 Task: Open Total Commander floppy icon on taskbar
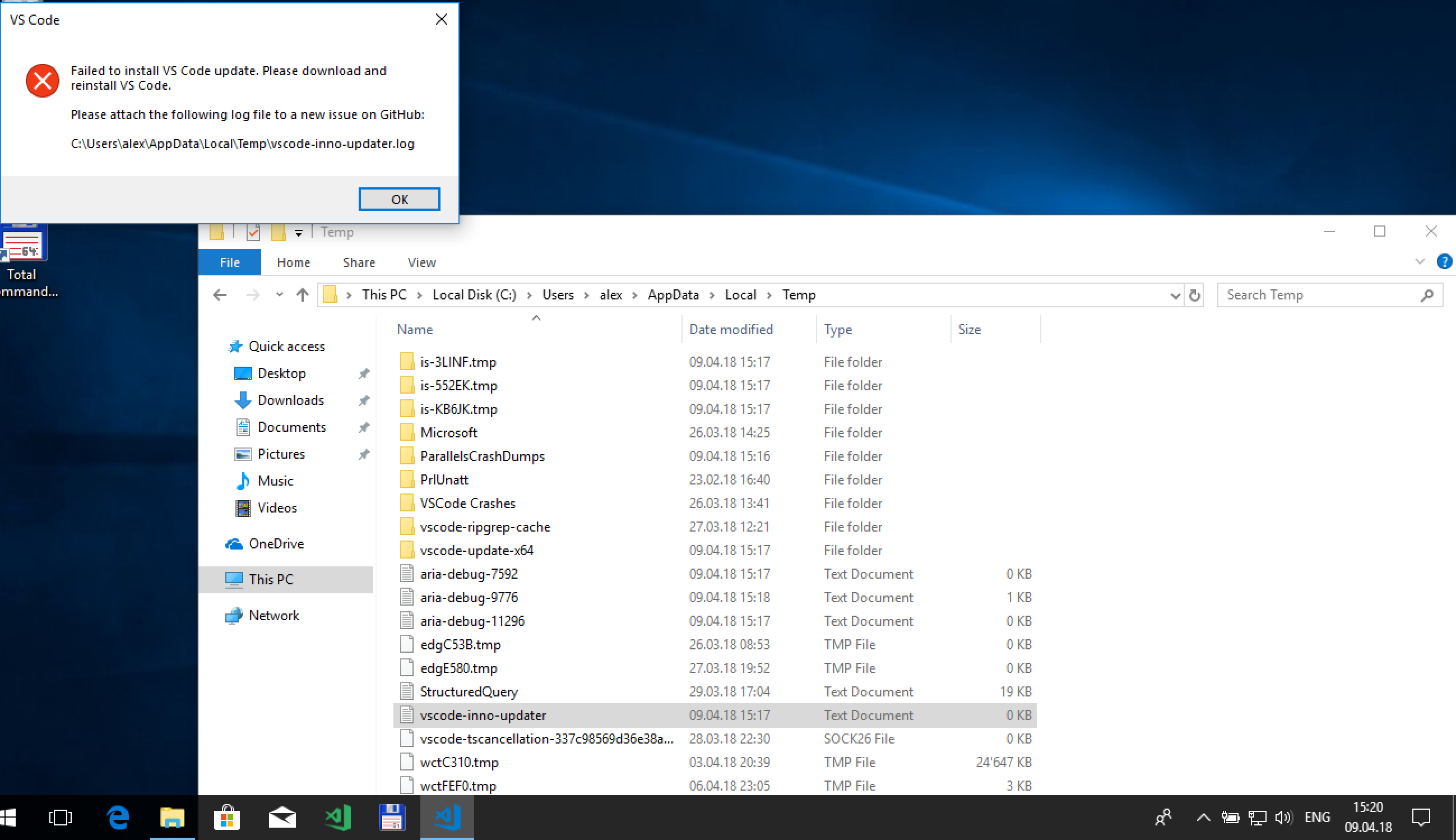[x=392, y=818]
